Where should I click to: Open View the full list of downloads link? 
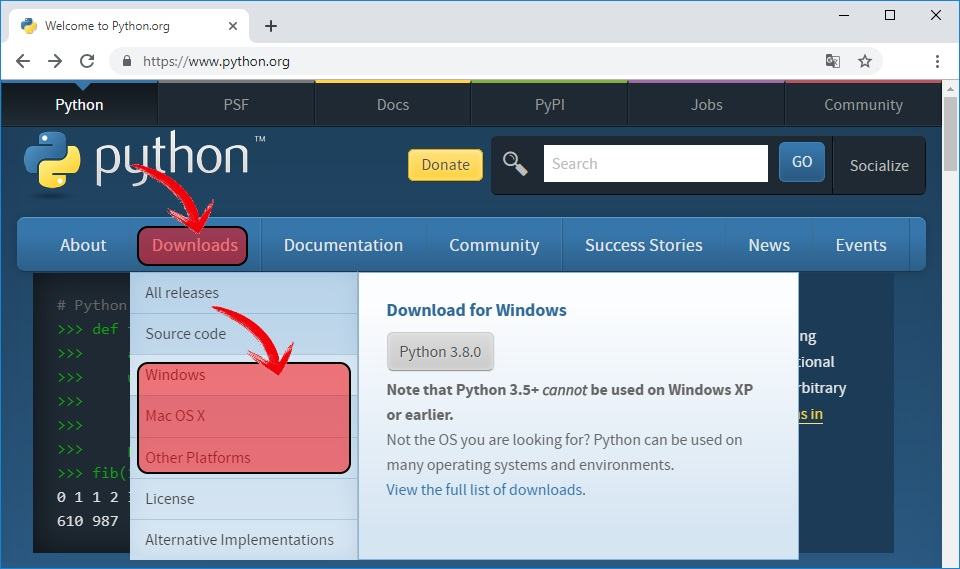[484, 490]
